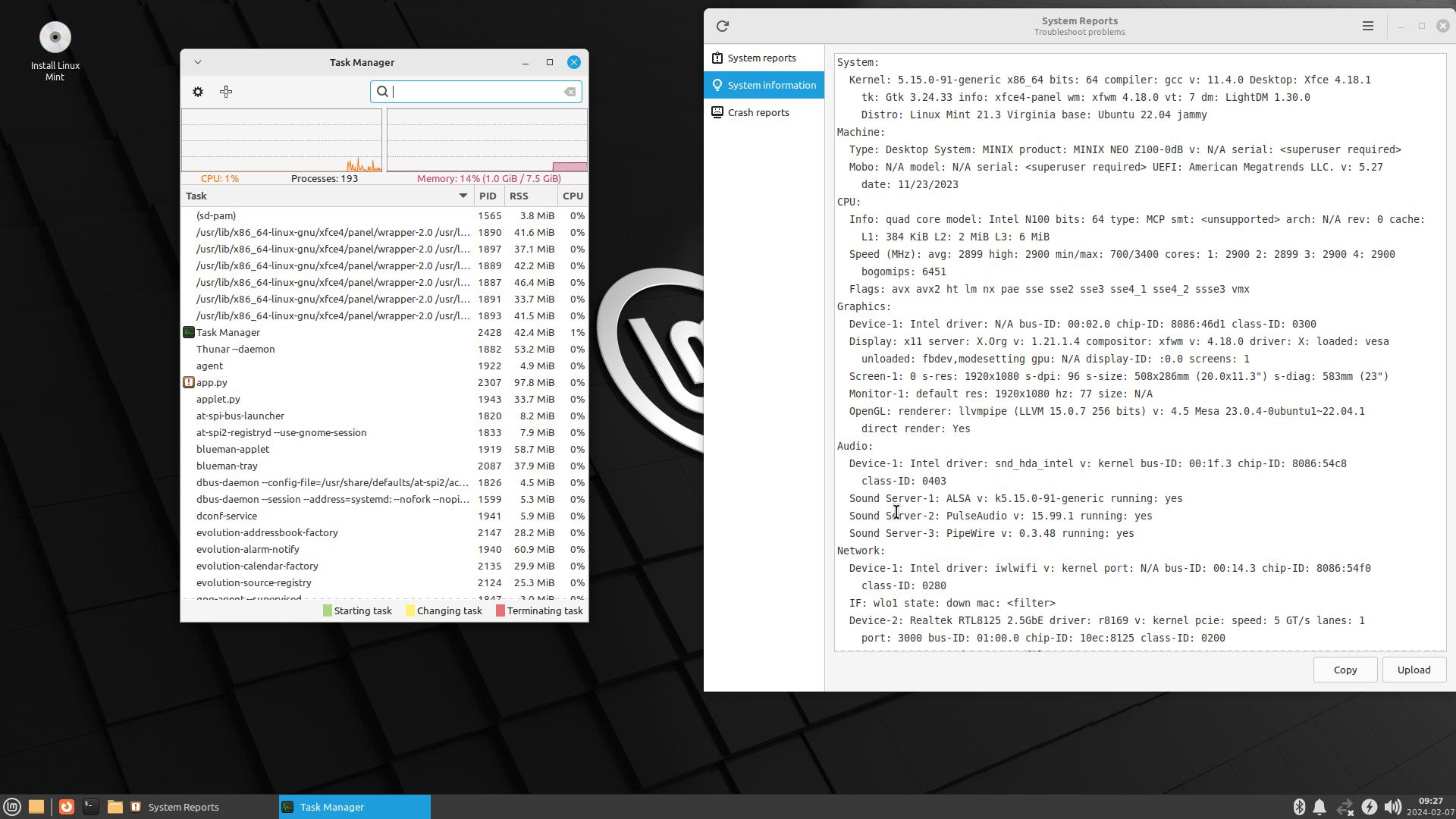Click the Task Manager row icon
The width and height of the screenshot is (1456, 819).
tap(189, 332)
